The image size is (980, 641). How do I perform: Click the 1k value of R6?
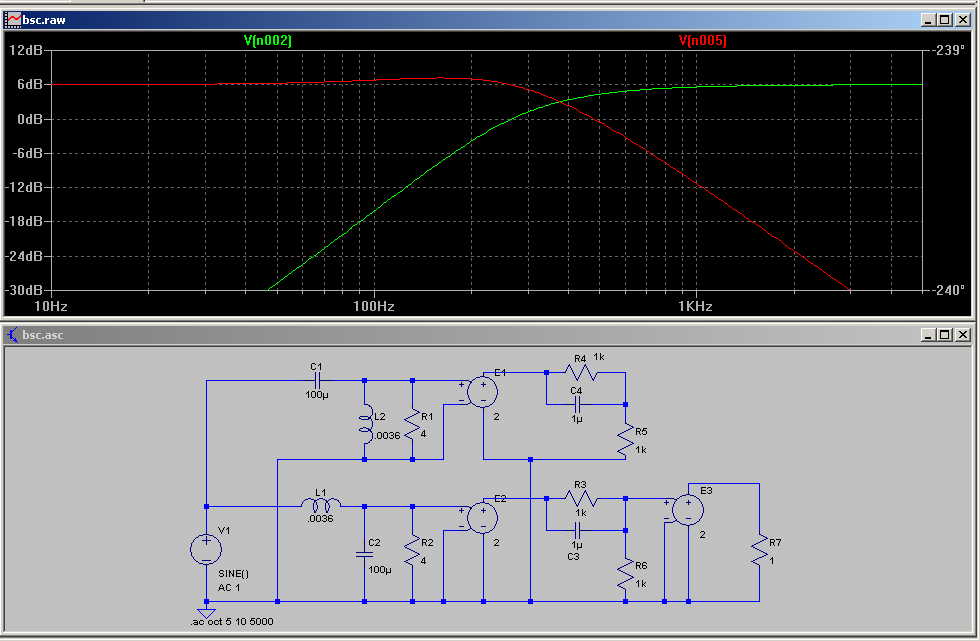[641, 584]
